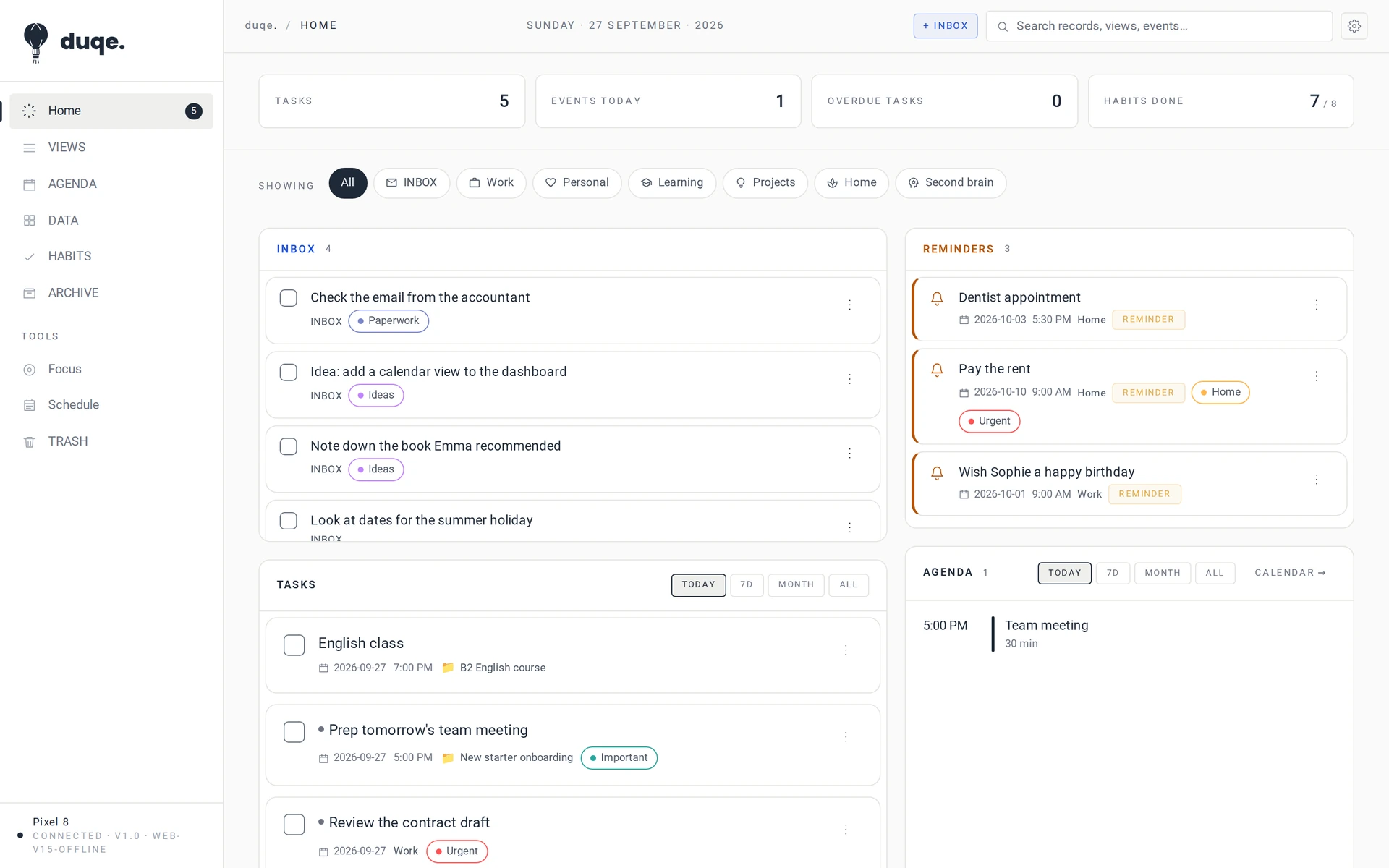Complete Prep tomorrow's team meeting checkbox
The width and height of the screenshot is (1389, 868).
[294, 732]
